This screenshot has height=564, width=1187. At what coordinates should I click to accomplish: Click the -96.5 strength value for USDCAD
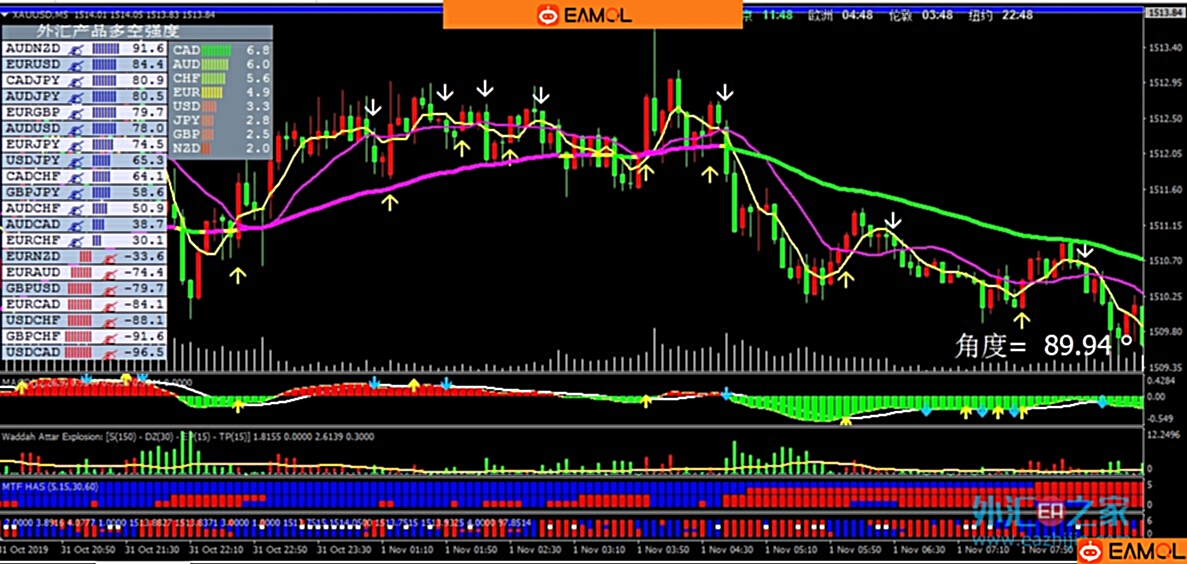(144, 352)
